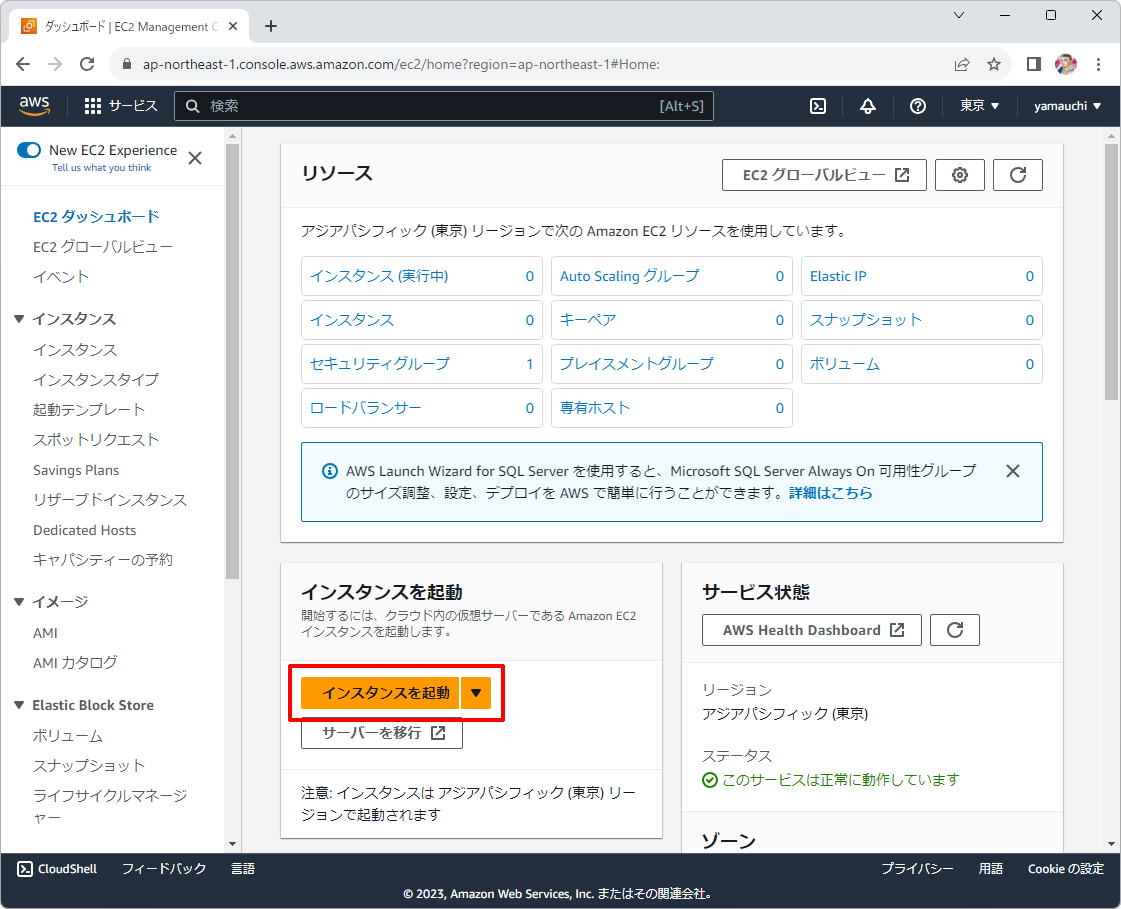Open resource settings gear
The width and height of the screenshot is (1121, 909).
(960, 175)
